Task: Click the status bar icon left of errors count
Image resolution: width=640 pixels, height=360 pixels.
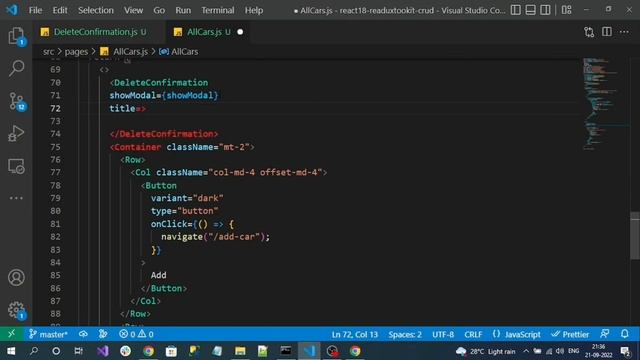Action: point(103,334)
